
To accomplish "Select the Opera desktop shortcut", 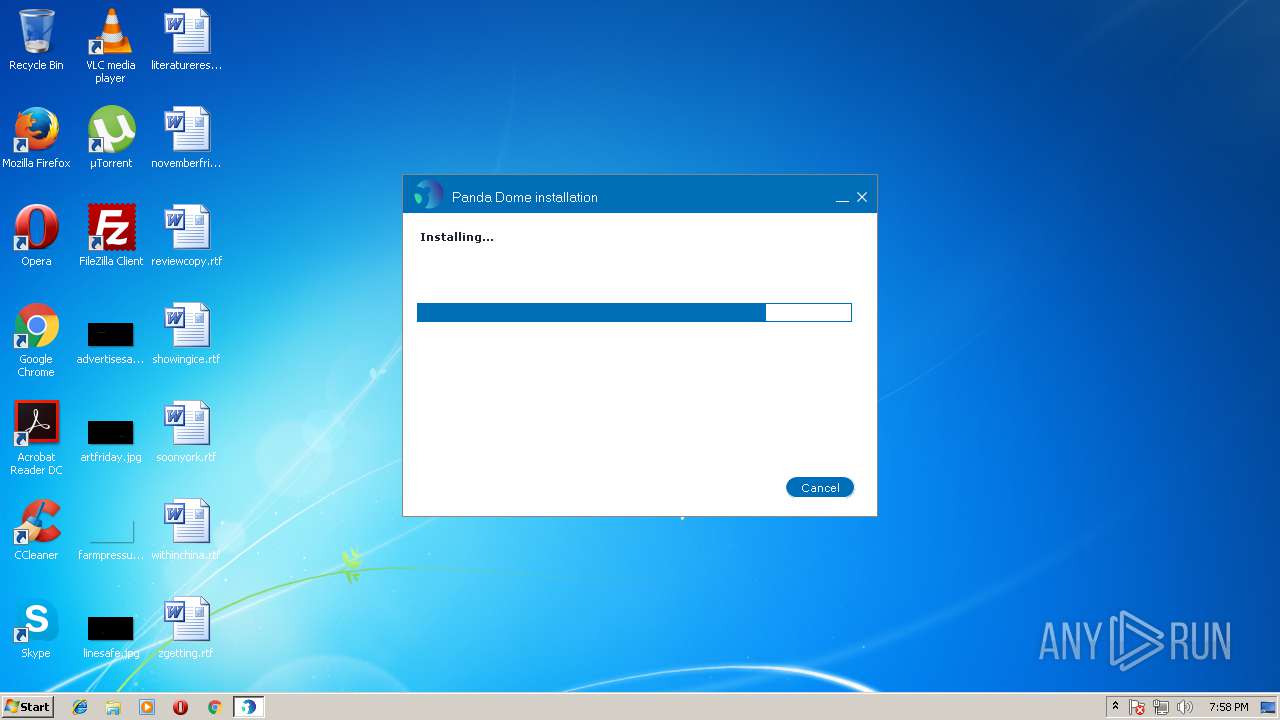I will pyautogui.click(x=36, y=236).
